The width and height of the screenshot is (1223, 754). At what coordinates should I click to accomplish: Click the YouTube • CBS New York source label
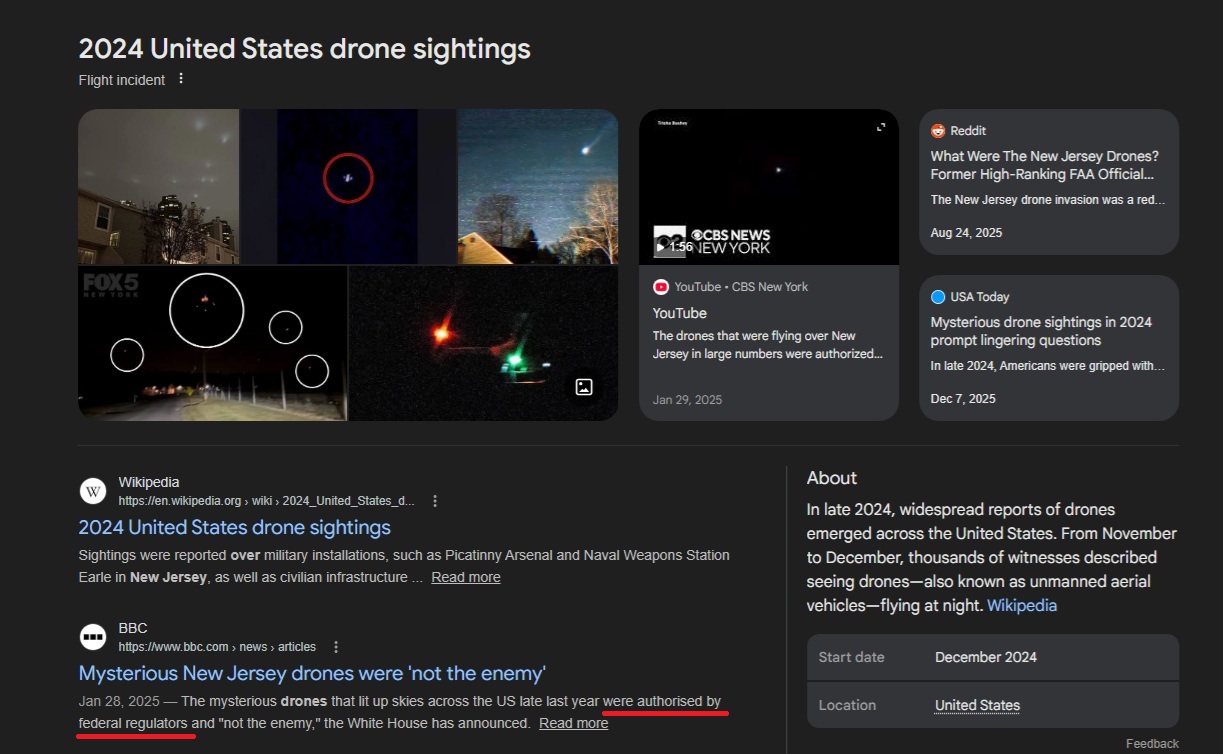click(741, 287)
